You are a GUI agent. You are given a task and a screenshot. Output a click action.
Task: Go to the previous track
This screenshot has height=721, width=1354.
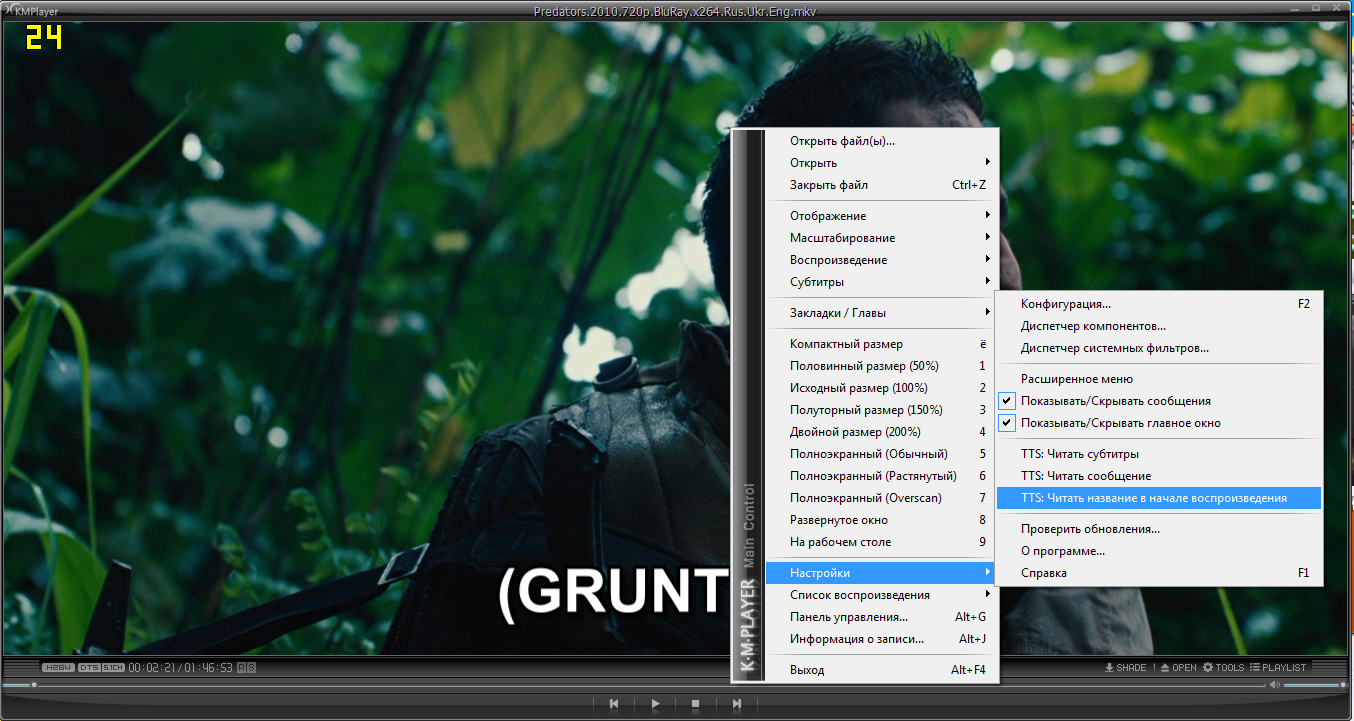(614, 704)
